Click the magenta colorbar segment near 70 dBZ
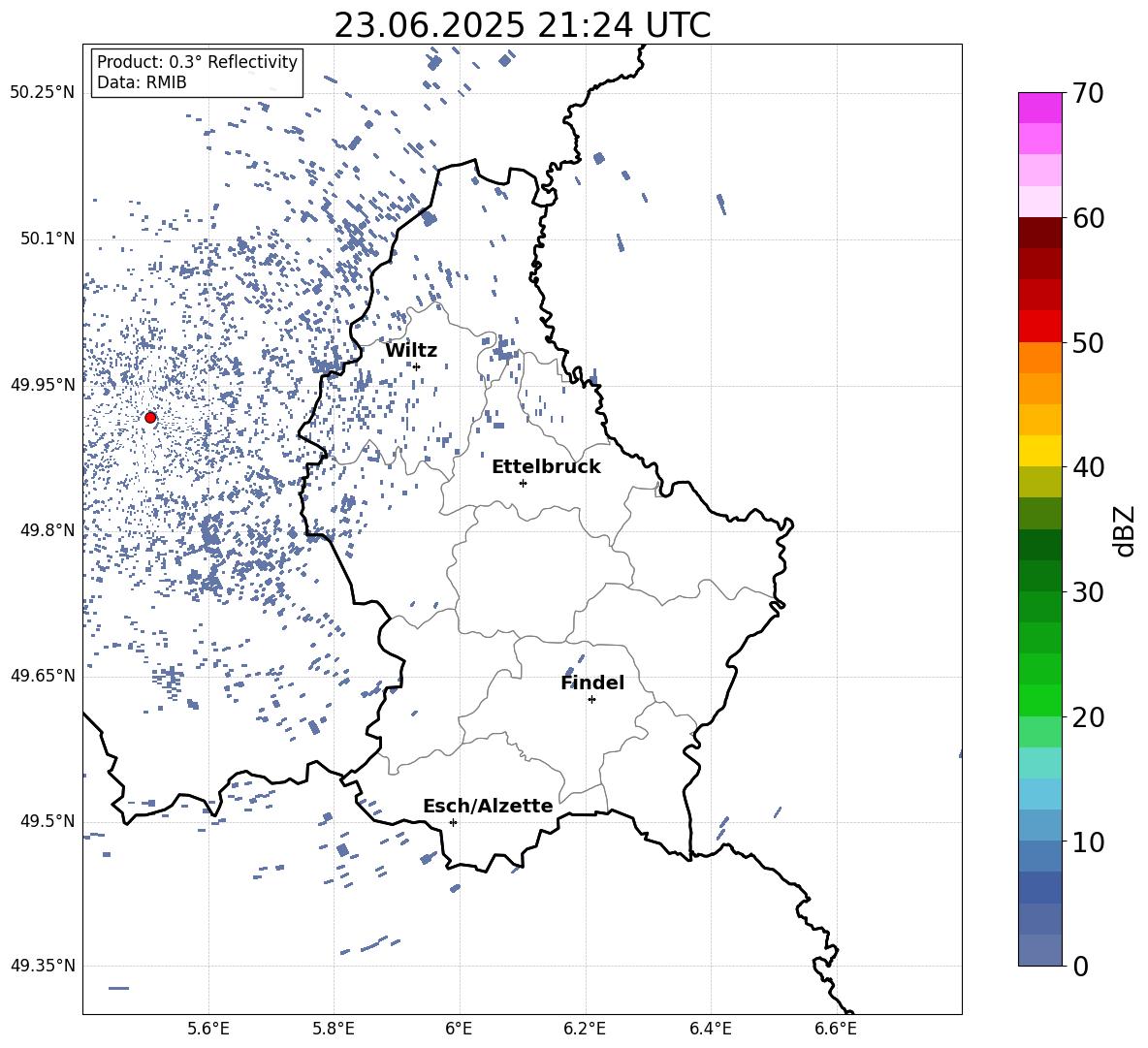 pos(1039,109)
